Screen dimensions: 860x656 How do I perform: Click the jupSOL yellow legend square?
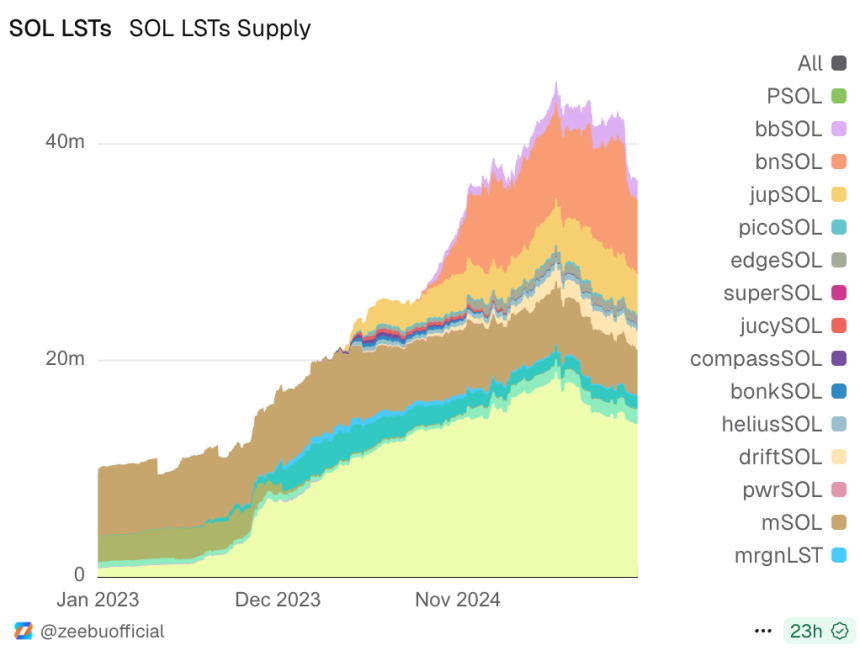pyautogui.click(x=839, y=194)
